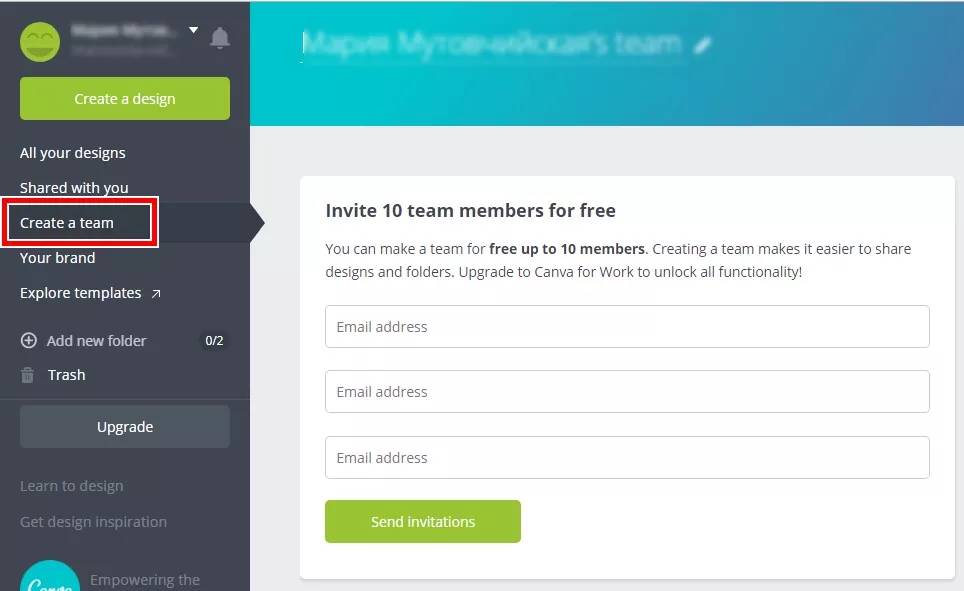This screenshot has height=591, width=964.
Task: Focus the first Email address field
Action: tap(627, 327)
